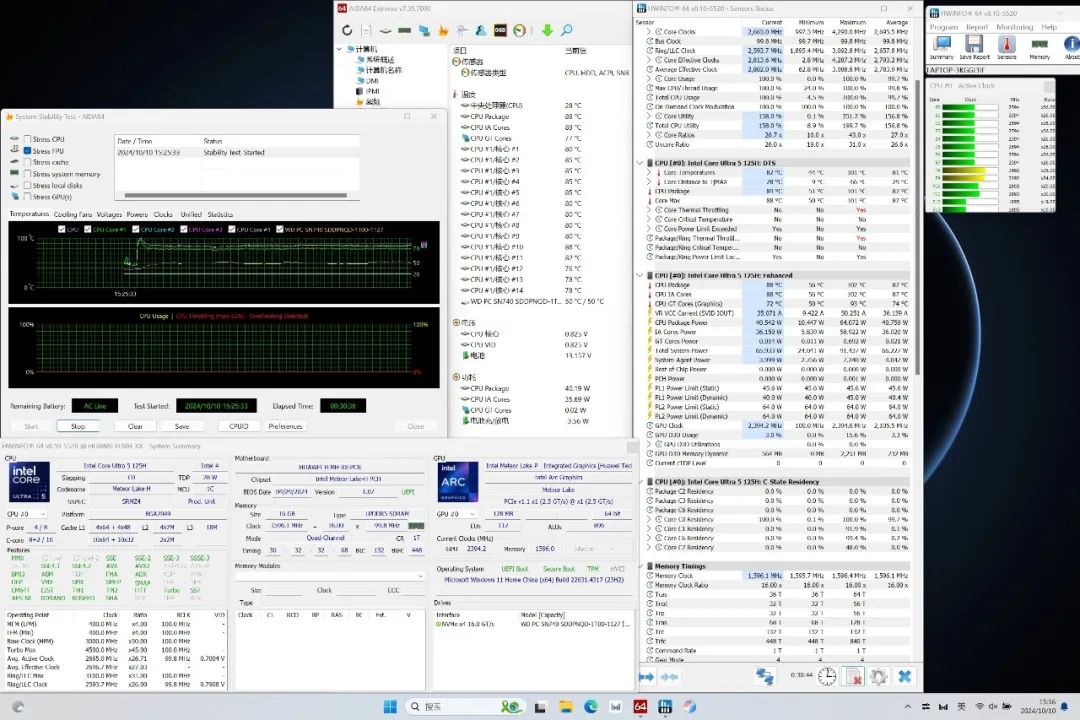Open File Explorer from the taskbar
The height and width of the screenshot is (720, 1080).
point(565,706)
